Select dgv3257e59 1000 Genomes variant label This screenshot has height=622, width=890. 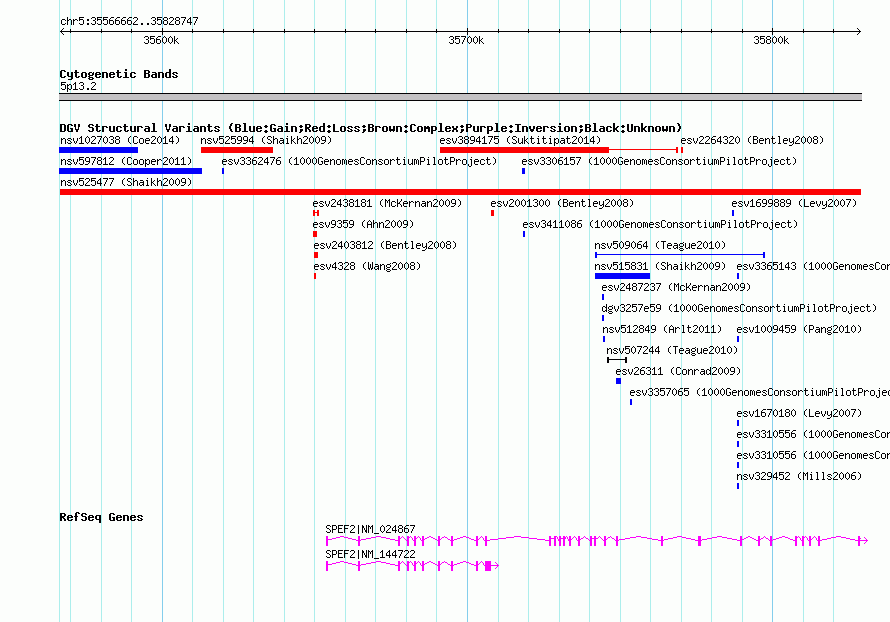pyautogui.click(x=739, y=308)
